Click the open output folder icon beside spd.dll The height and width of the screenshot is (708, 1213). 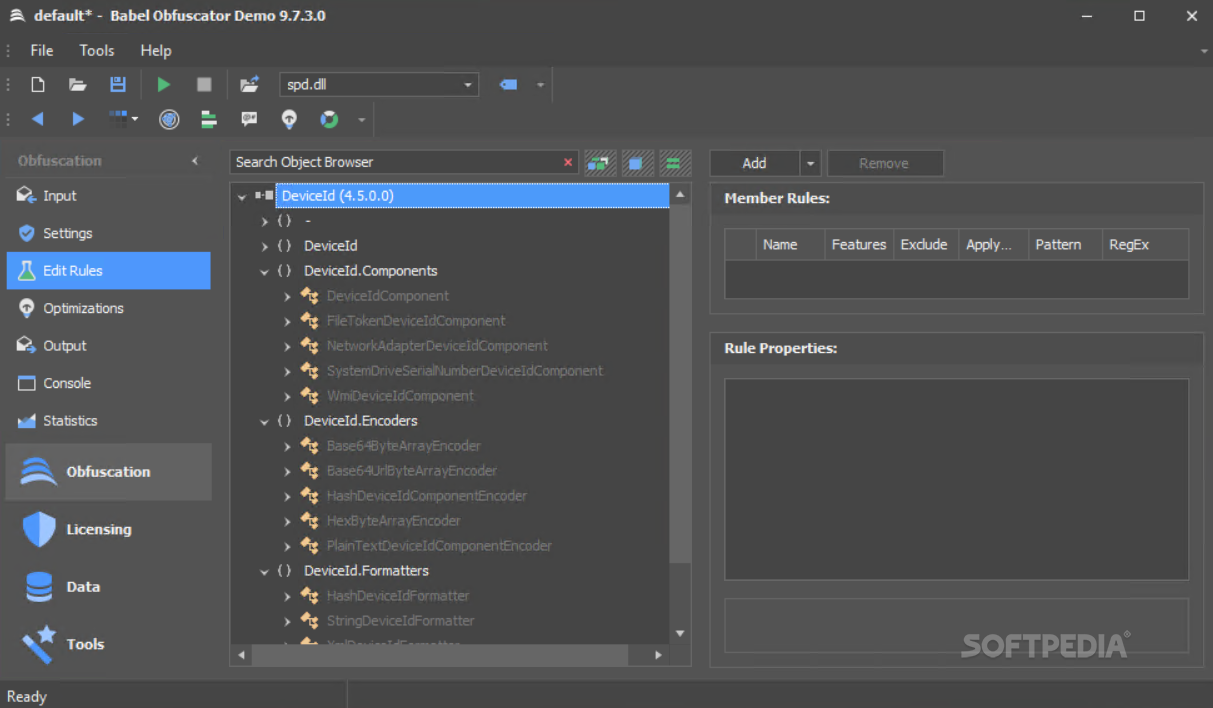pyautogui.click(x=250, y=85)
